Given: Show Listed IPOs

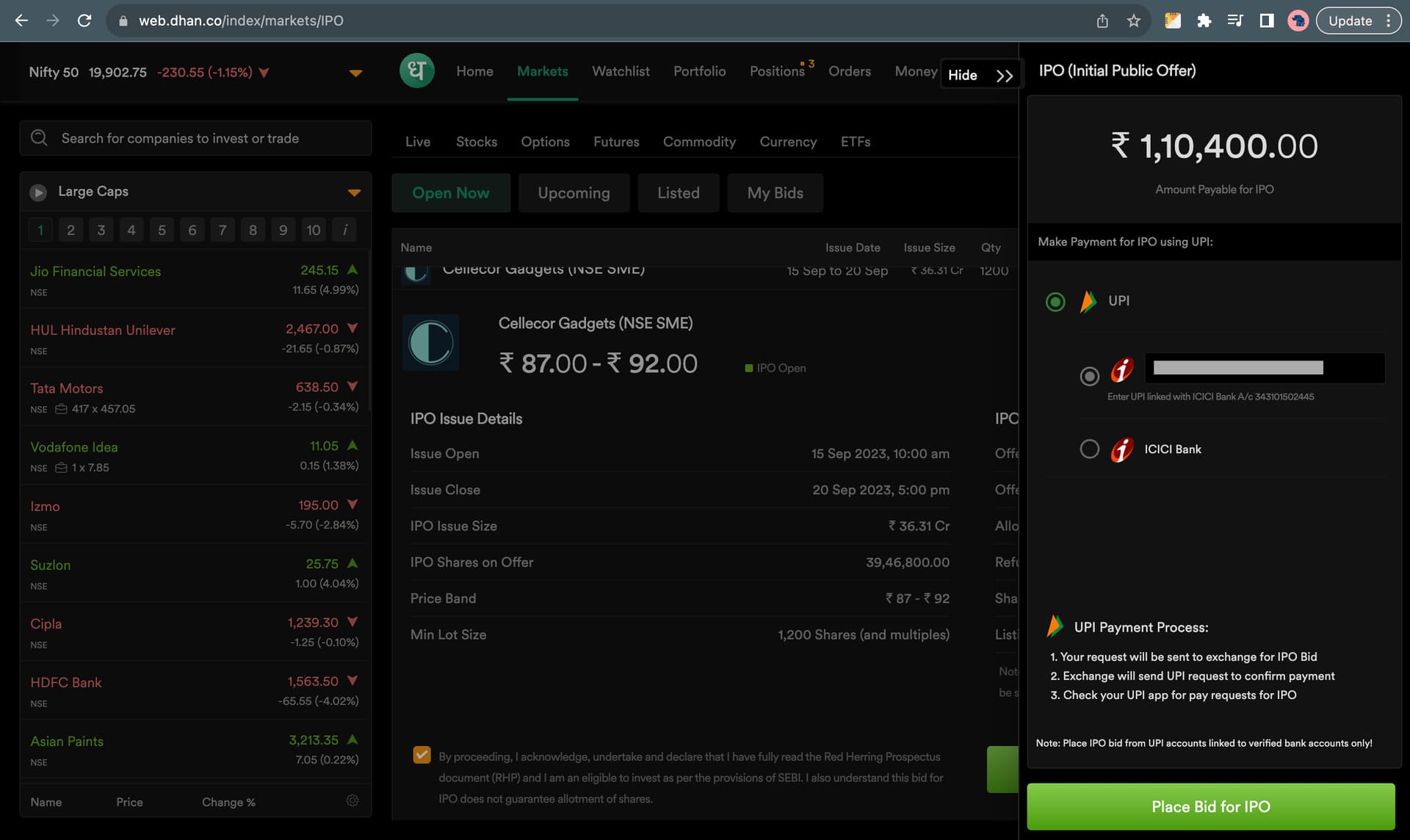Looking at the screenshot, I should coord(678,193).
